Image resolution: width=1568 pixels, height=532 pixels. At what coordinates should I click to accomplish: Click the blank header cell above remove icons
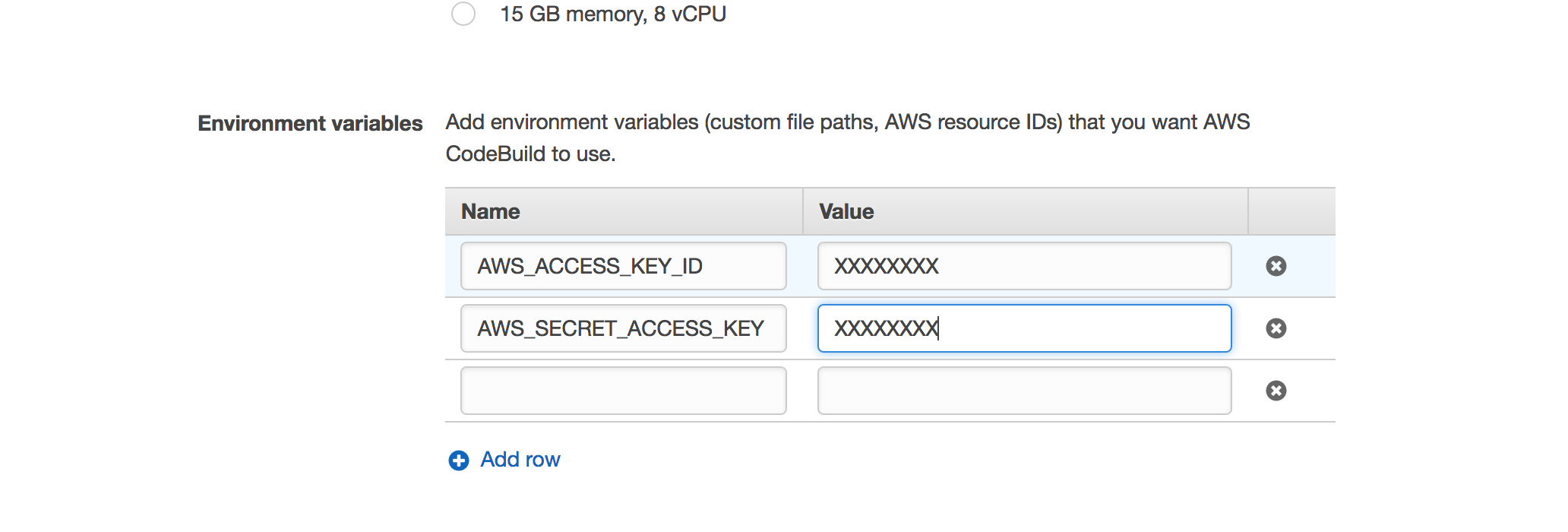click(x=1291, y=212)
